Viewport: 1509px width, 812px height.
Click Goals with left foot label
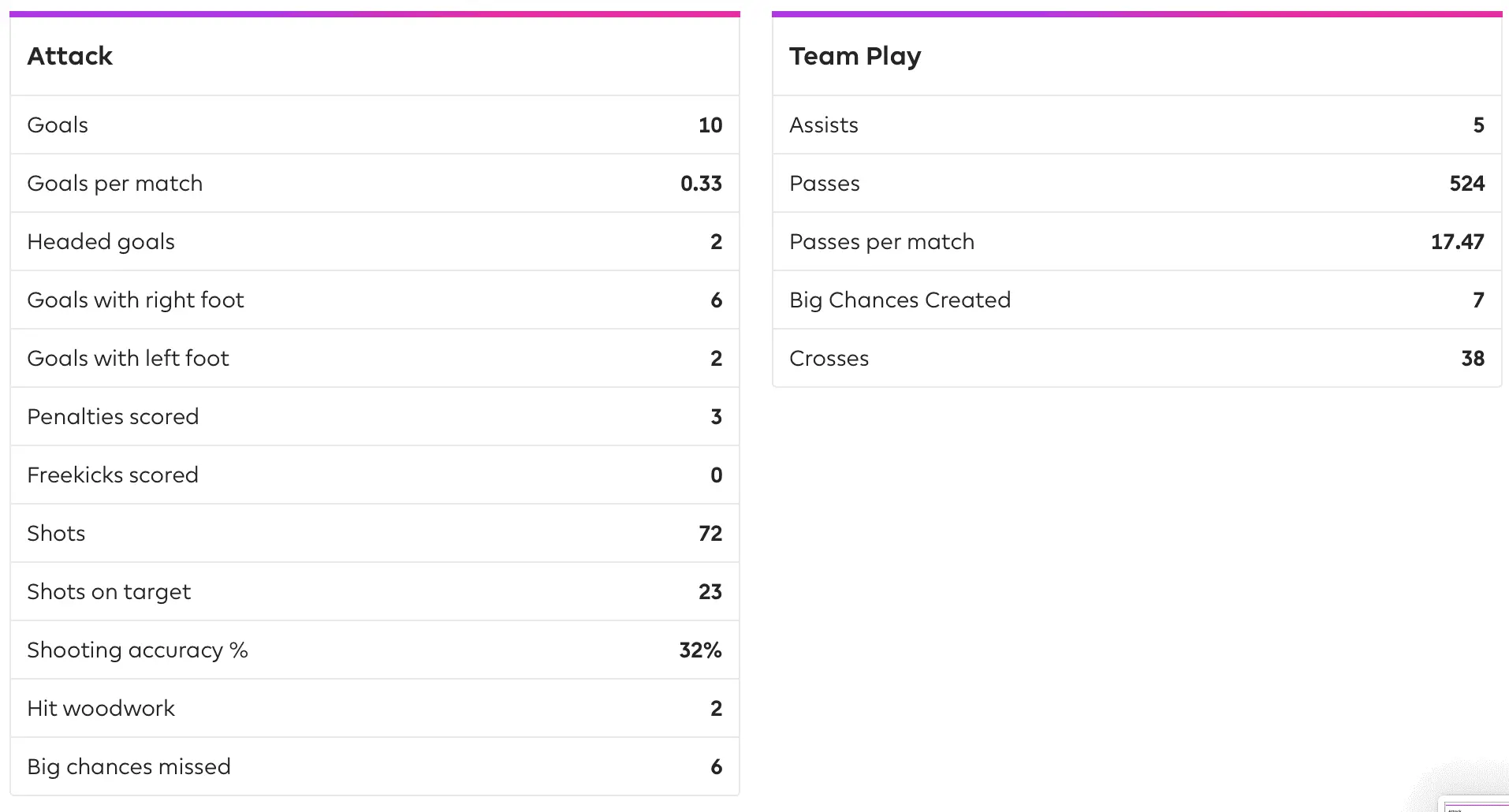point(128,358)
